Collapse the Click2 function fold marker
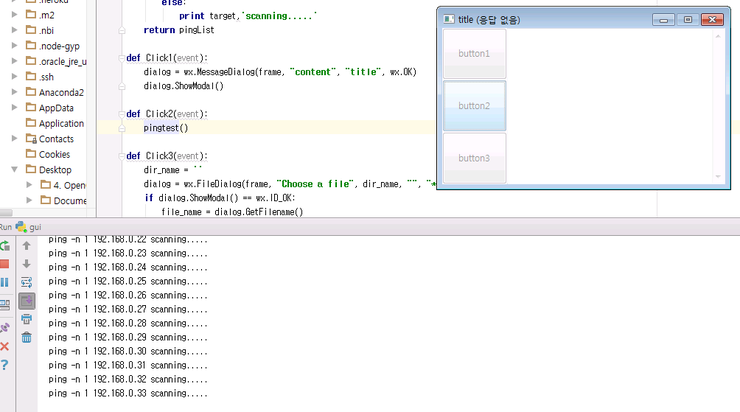 click(121, 114)
